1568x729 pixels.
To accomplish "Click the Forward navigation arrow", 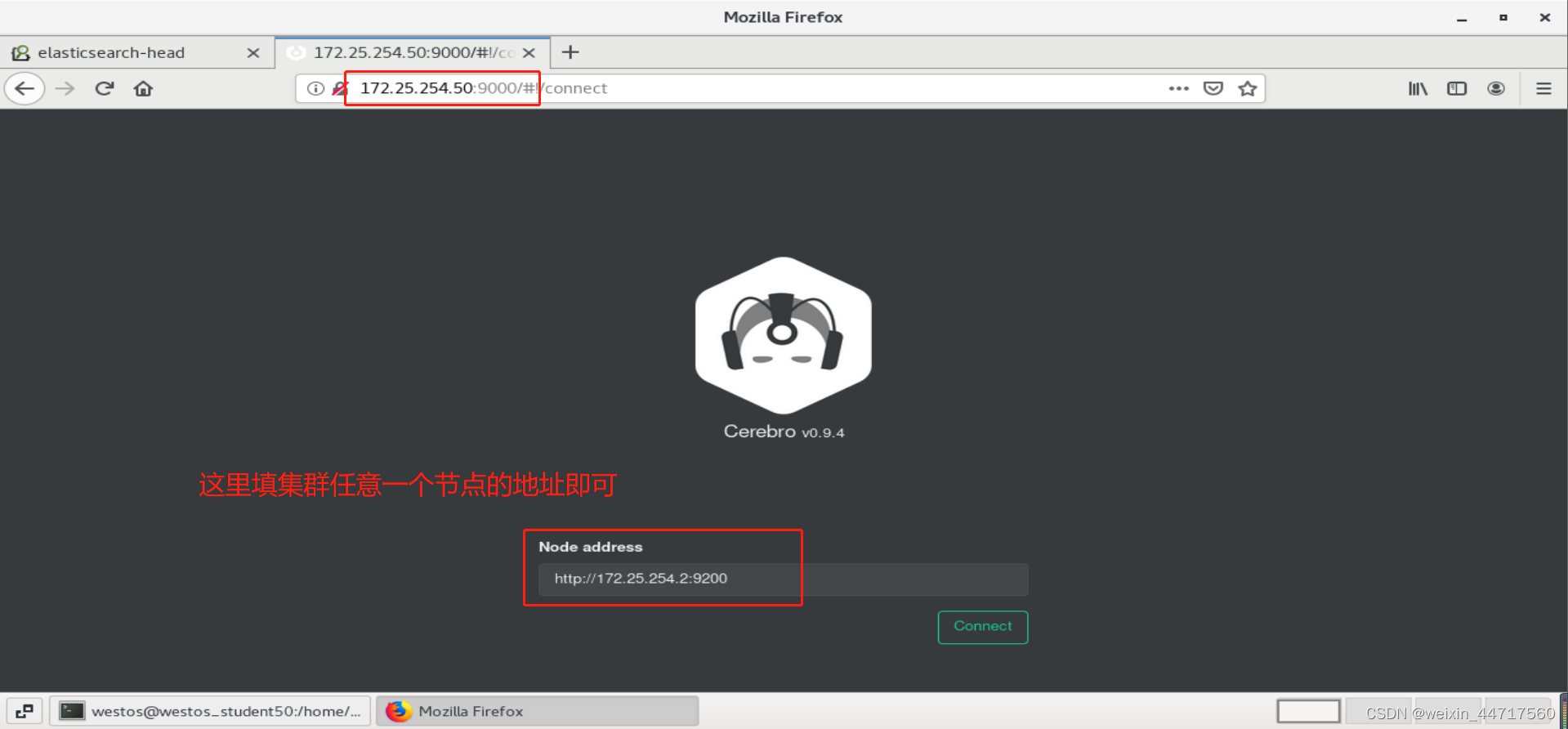I will [x=65, y=88].
